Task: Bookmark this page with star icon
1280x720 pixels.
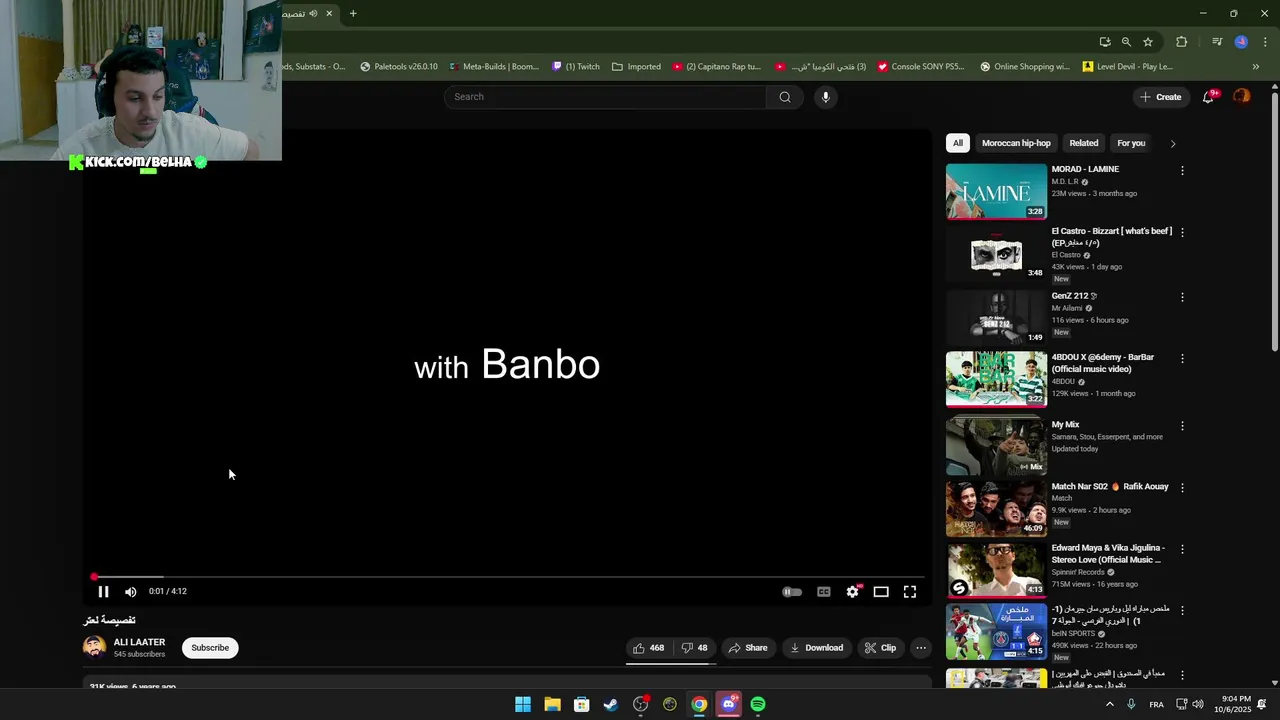Action: [1148, 42]
